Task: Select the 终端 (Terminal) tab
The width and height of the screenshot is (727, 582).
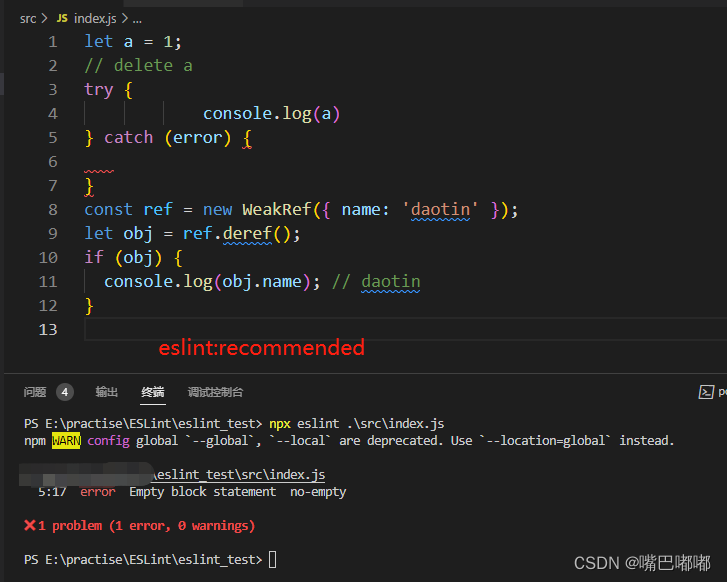Action: [153, 392]
